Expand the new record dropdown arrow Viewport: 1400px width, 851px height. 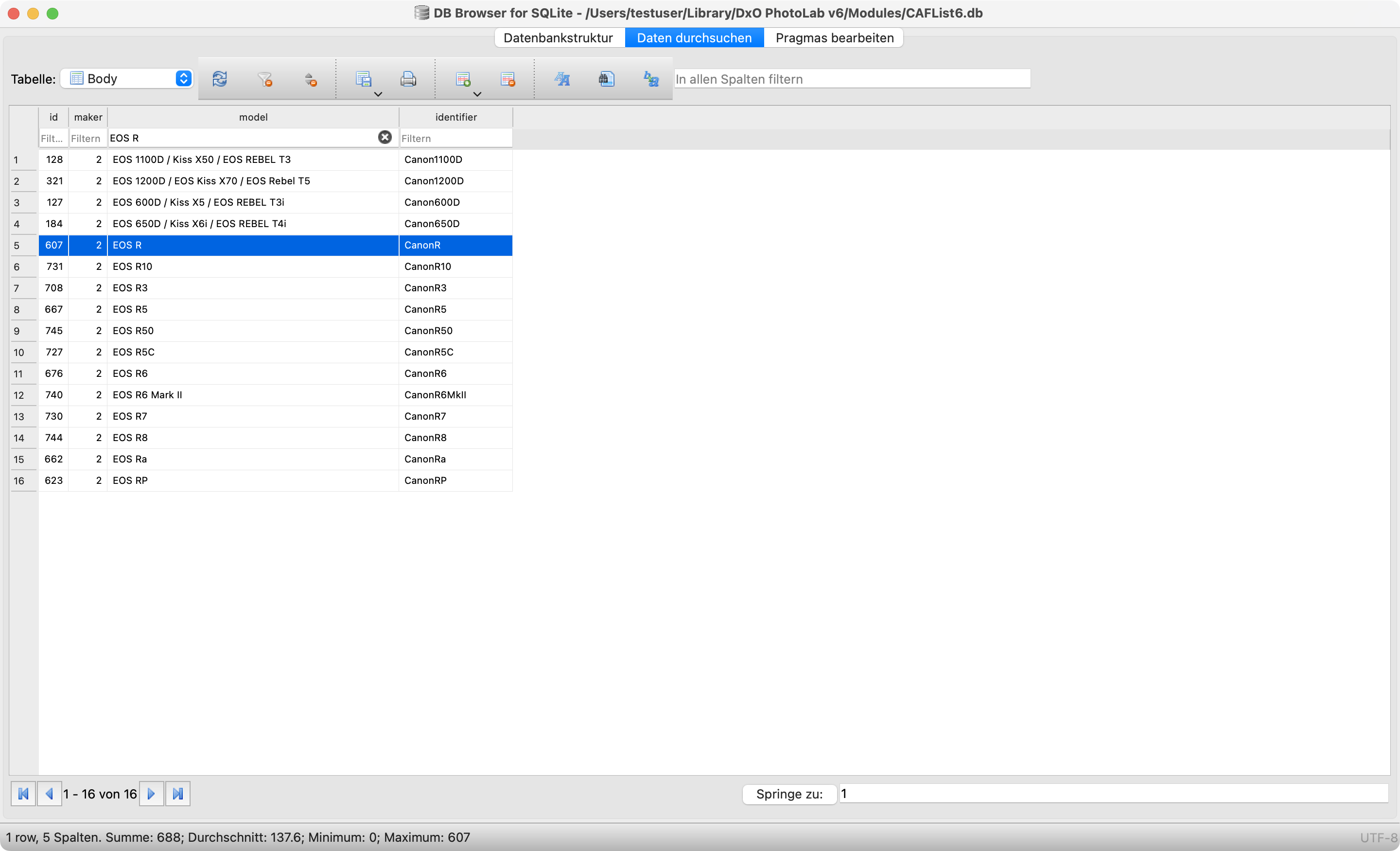coord(477,94)
